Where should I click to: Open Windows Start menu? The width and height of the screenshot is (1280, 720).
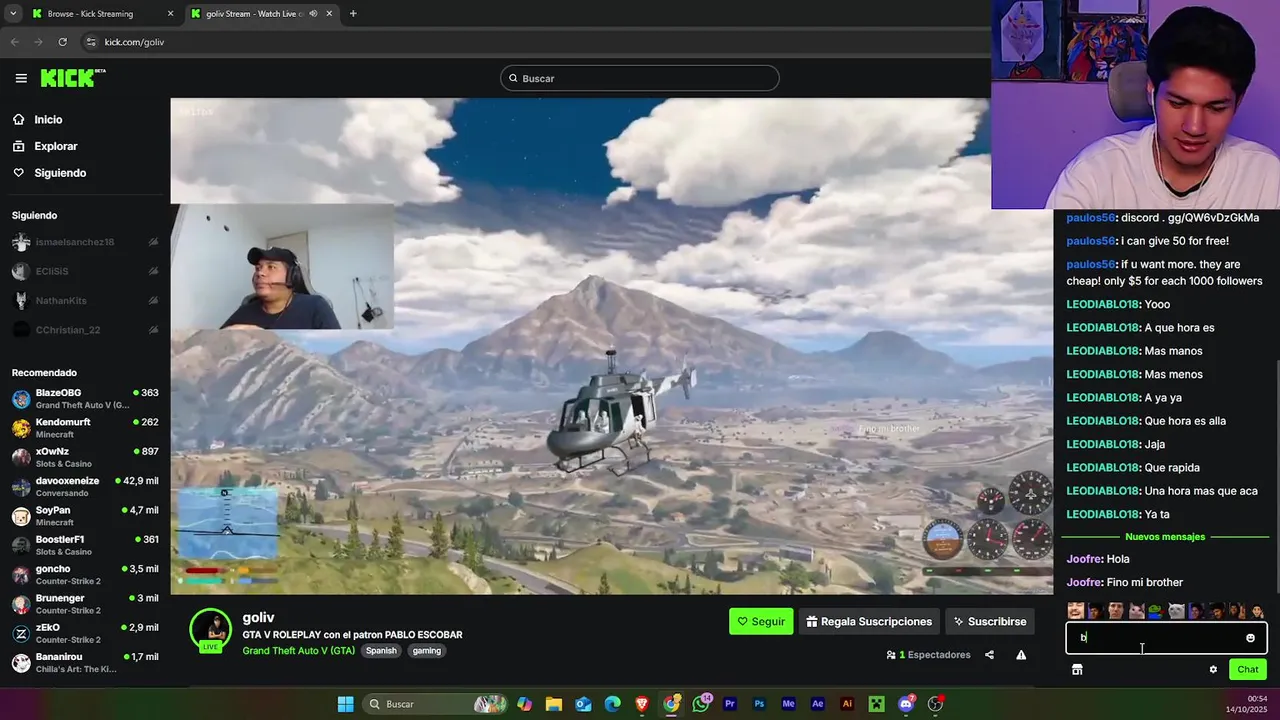click(x=345, y=704)
